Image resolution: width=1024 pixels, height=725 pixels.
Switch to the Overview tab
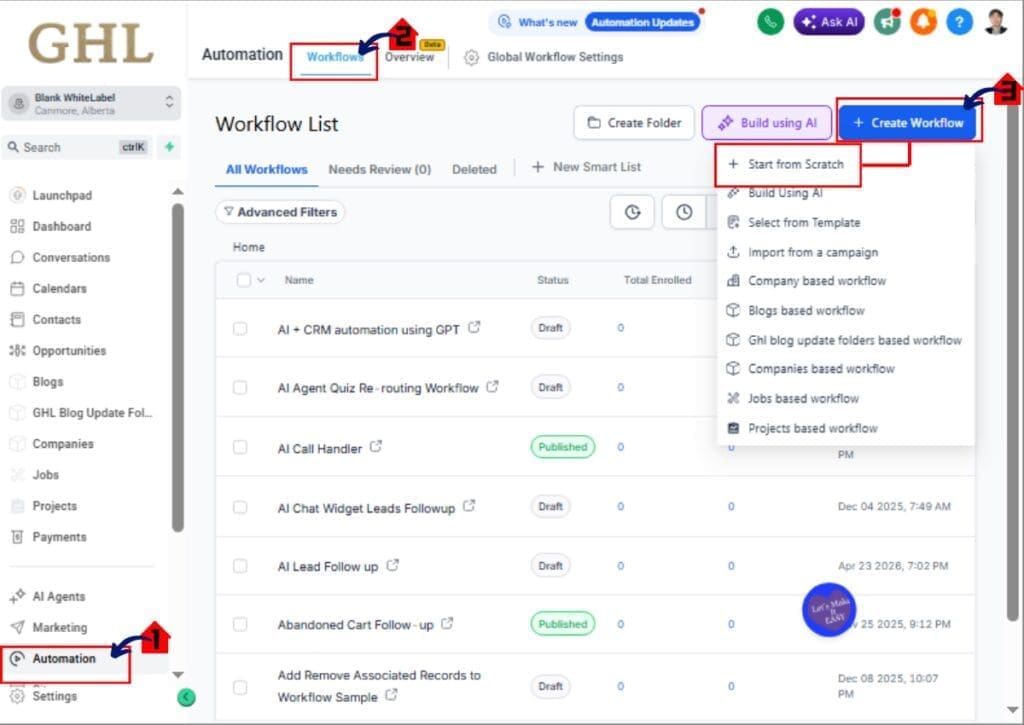coord(409,57)
